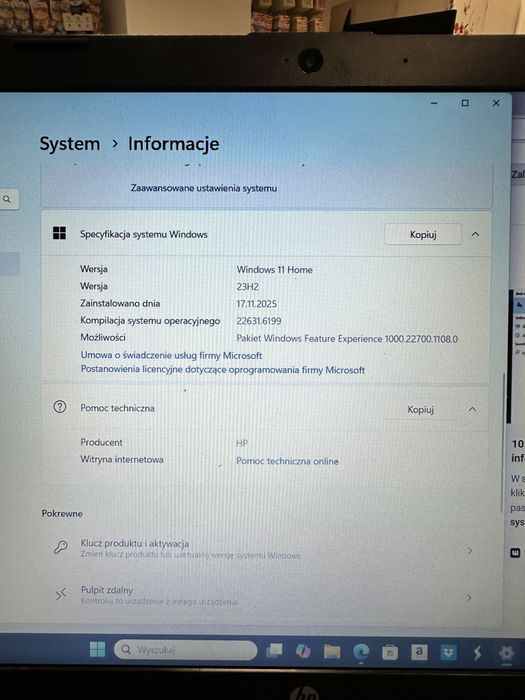
Task: Launch Copilot from the taskbar
Action: point(303,651)
